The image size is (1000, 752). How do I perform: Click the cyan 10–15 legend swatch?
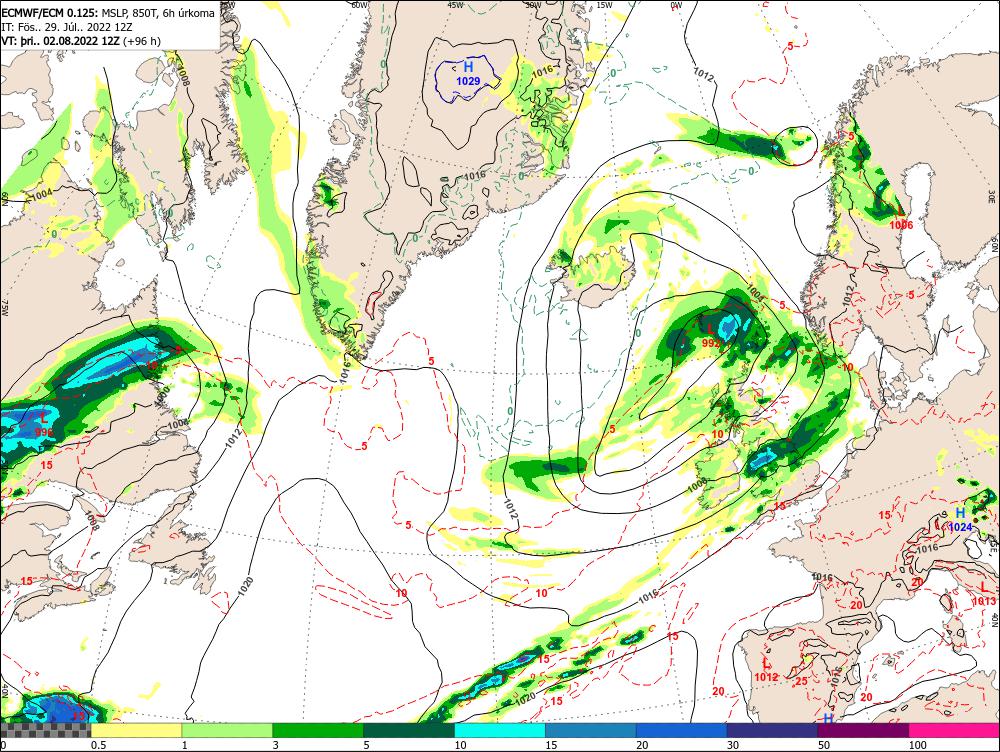click(x=500, y=730)
